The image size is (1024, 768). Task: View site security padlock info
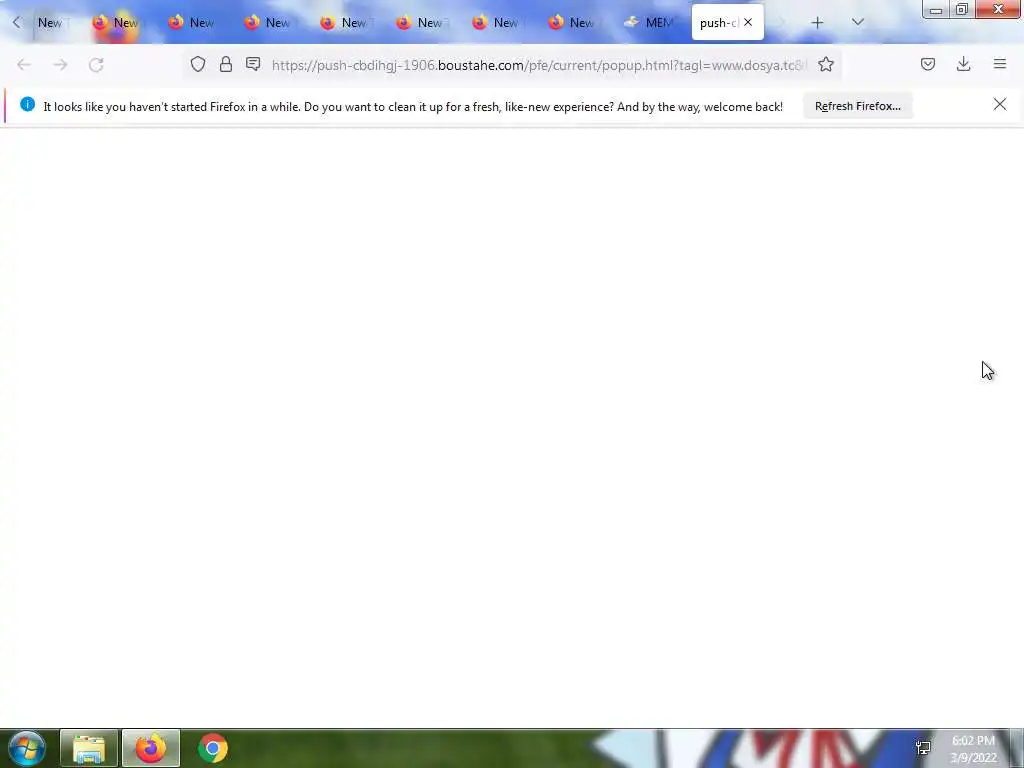[x=226, y=64]
